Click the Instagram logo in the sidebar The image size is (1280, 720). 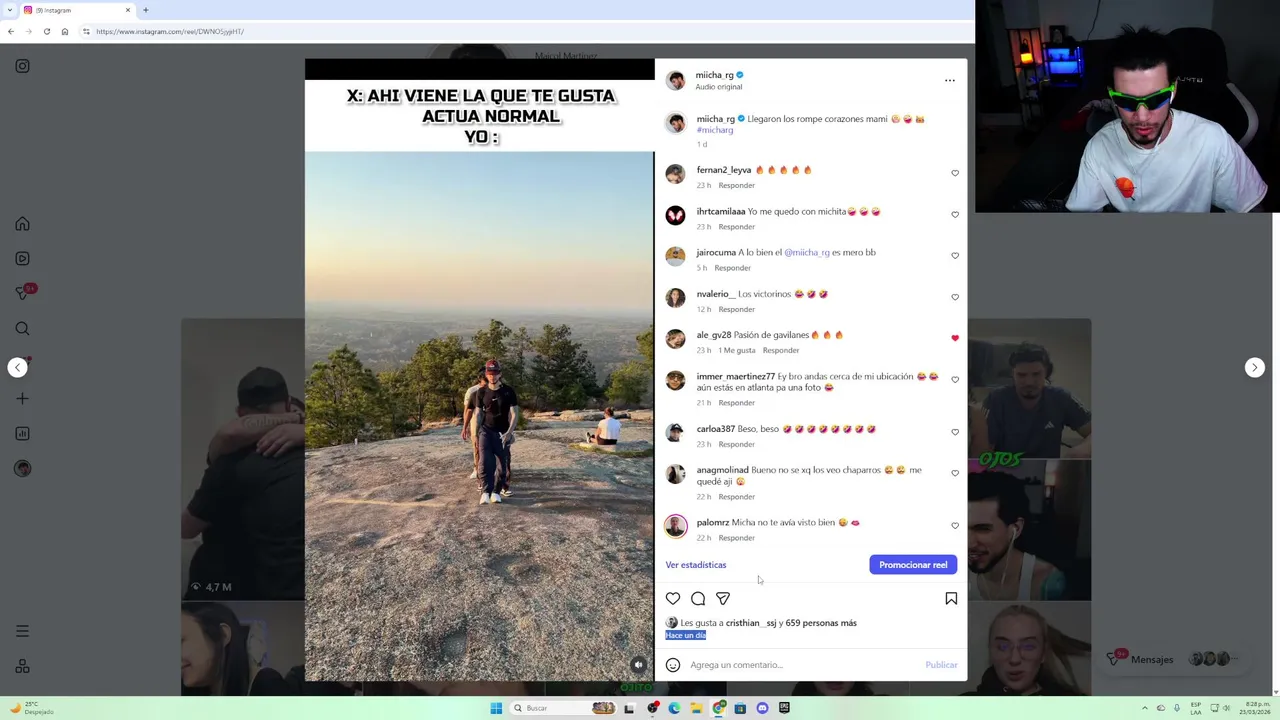[x=22, y=66]
